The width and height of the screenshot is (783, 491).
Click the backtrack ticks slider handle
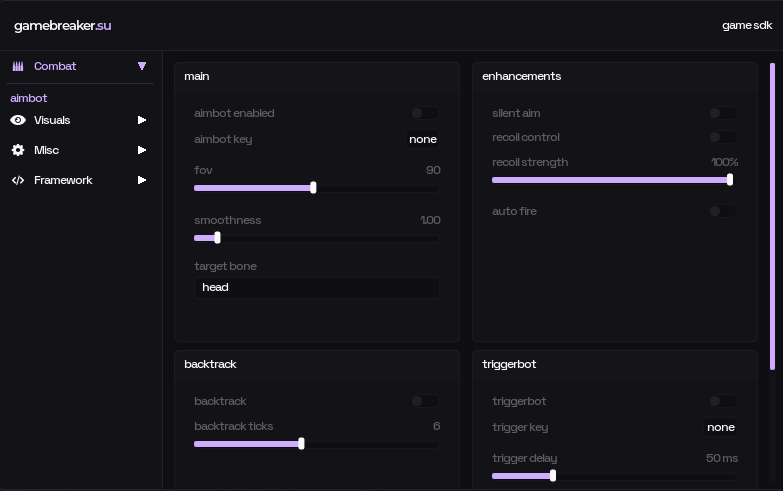301,444
